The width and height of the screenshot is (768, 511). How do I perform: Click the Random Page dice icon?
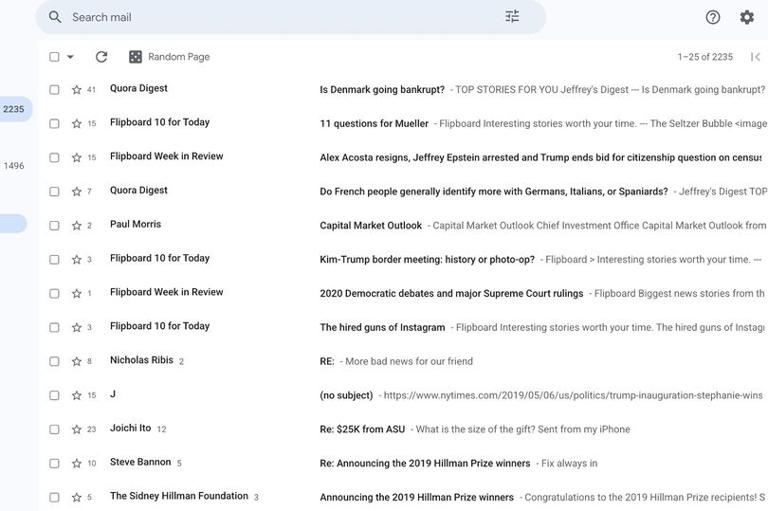click(135, 57)
